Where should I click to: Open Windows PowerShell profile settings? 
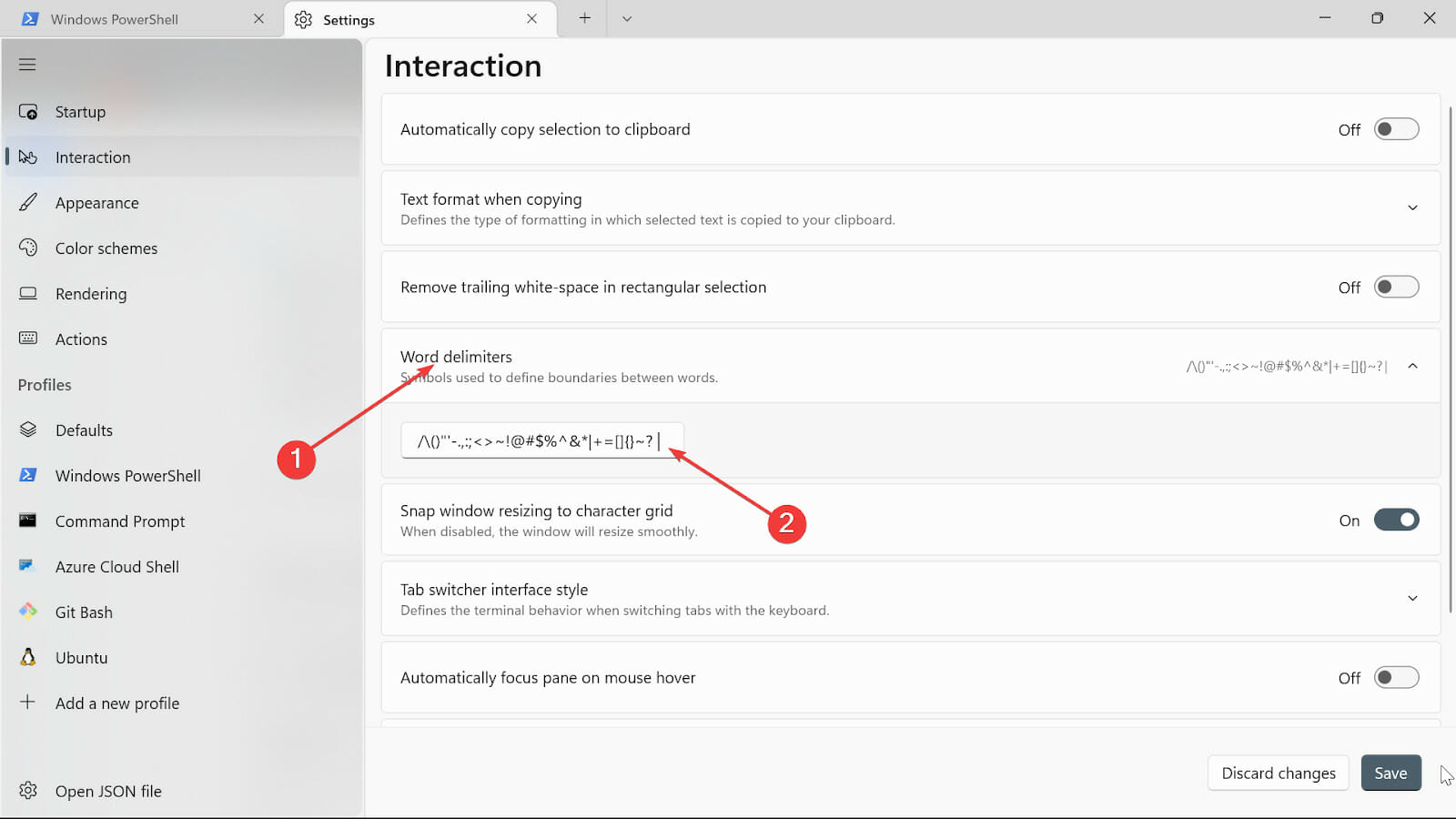[182, 476]
